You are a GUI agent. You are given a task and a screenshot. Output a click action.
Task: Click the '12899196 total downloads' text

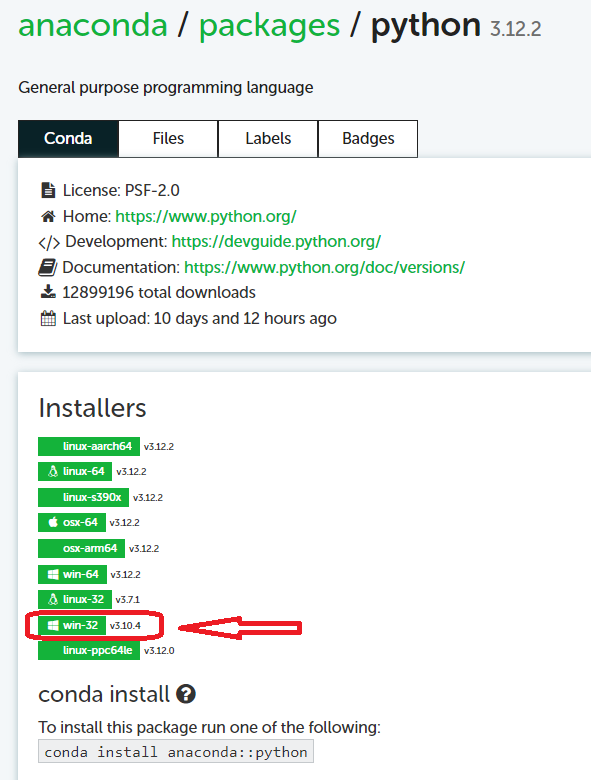click(159, 292)
